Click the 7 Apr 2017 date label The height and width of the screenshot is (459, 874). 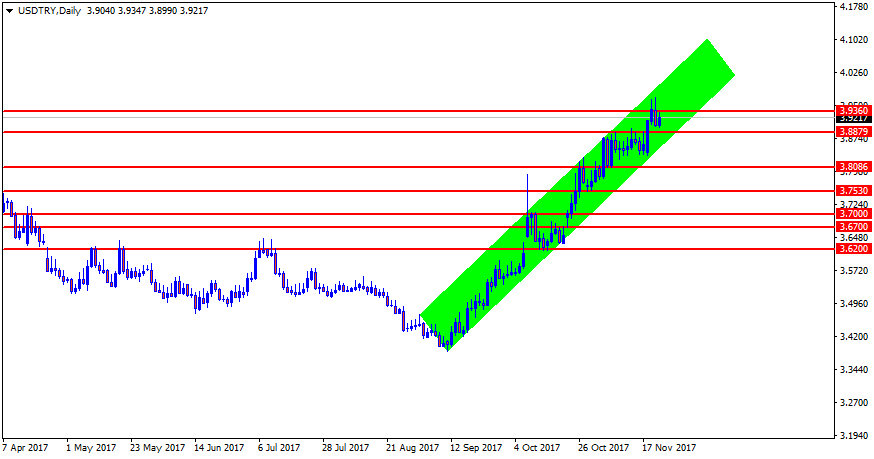tap(25, 447)
